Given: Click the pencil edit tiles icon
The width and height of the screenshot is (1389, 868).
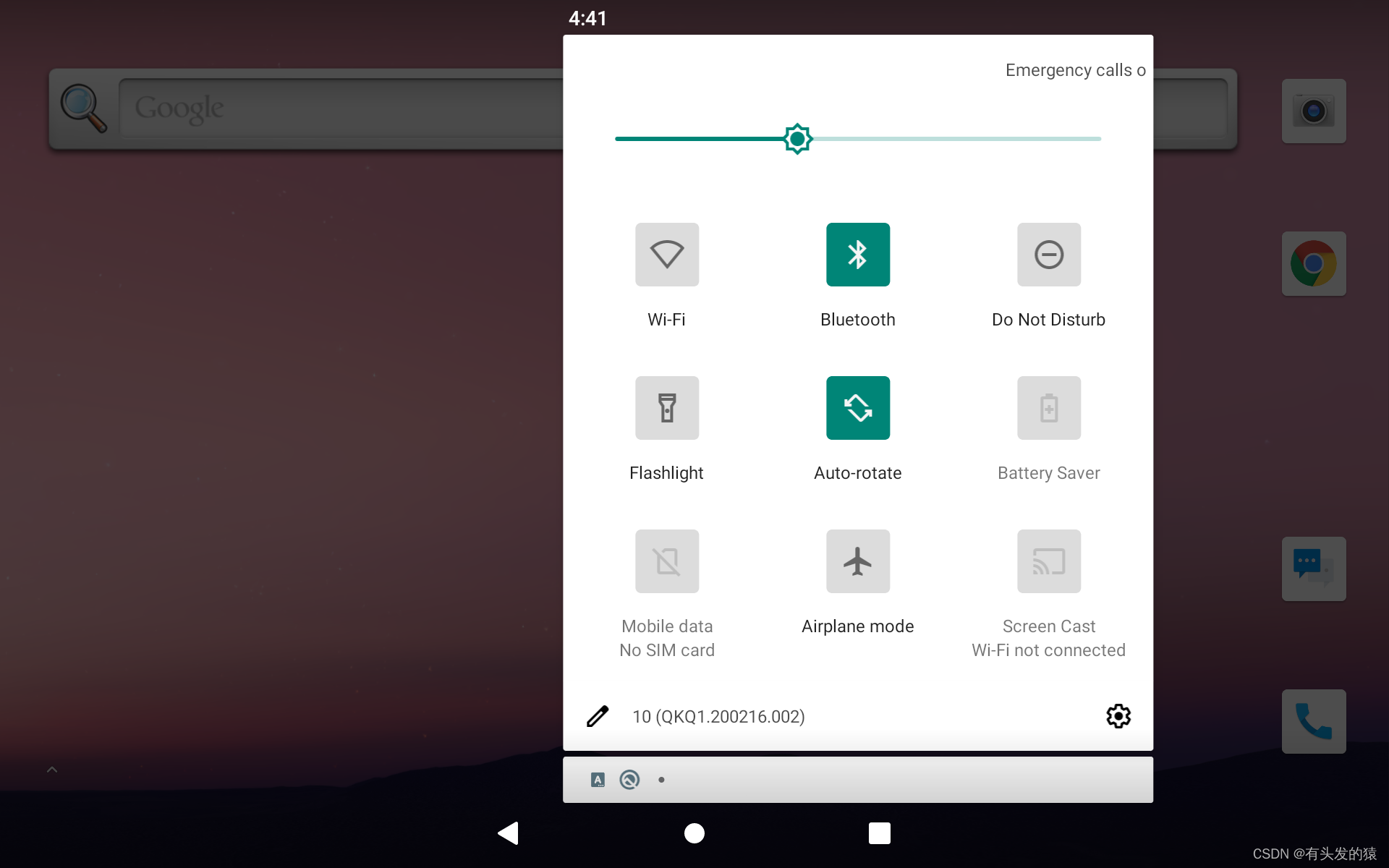Looking at the screenshot, I should (598, 716).
